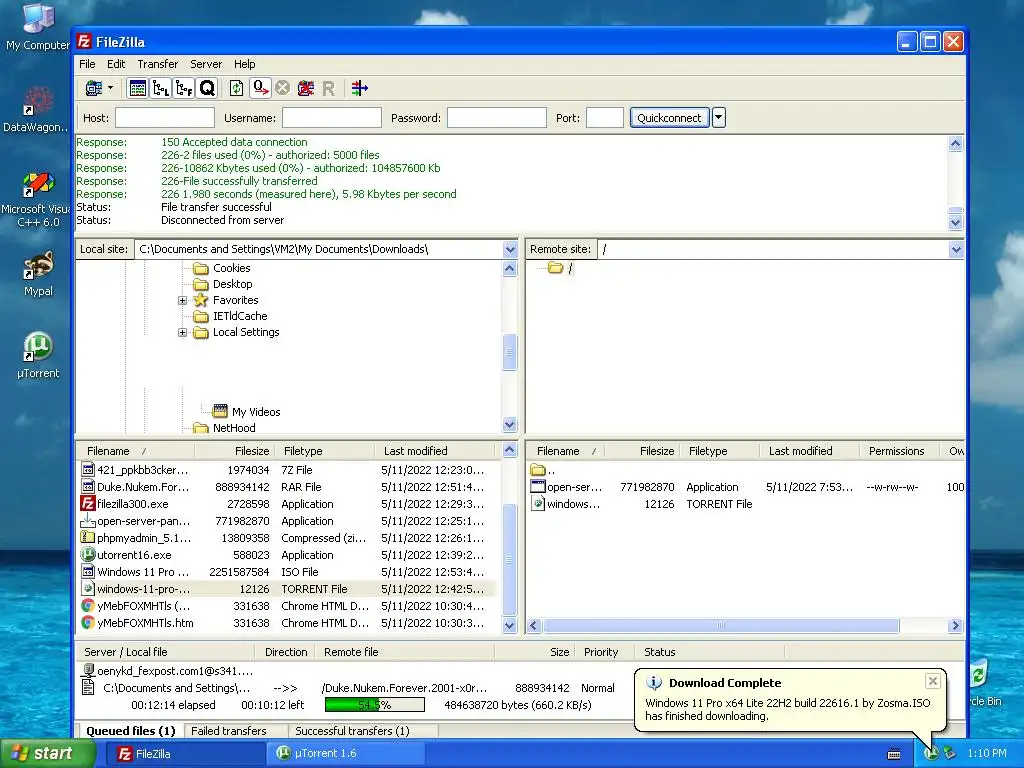Image resolution: width=1024 pixels, height=768 pixels.
Task: Click the Username input field
Action: pos(332,118)
